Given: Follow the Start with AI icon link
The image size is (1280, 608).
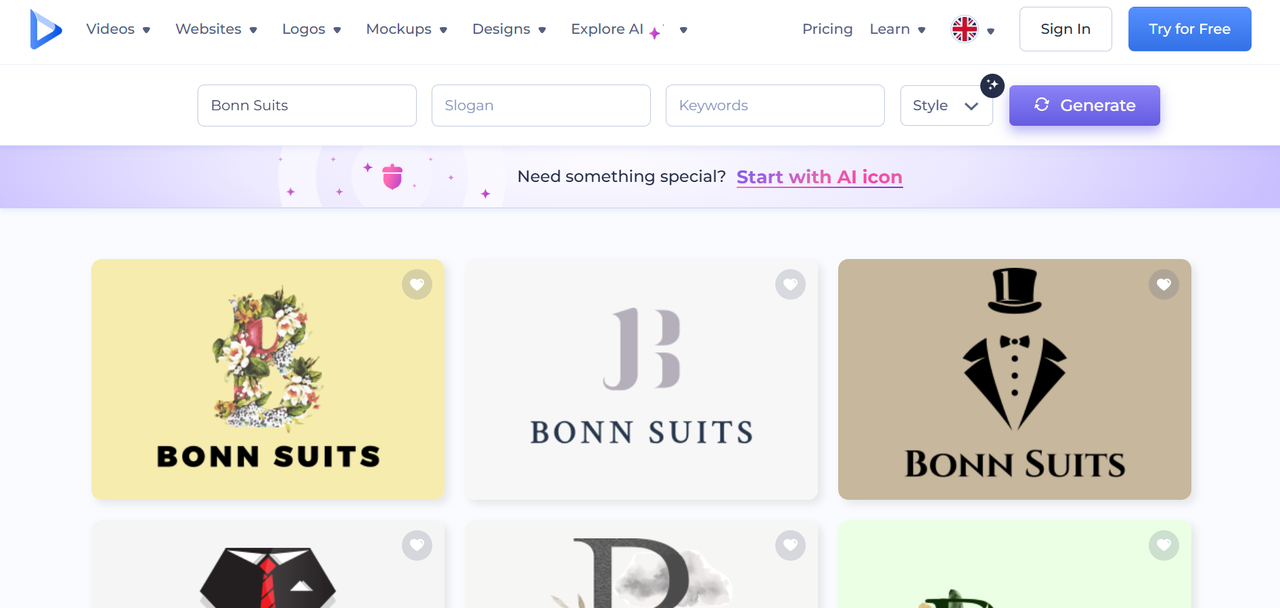Looking at the screenshot, I should (819, 177).
